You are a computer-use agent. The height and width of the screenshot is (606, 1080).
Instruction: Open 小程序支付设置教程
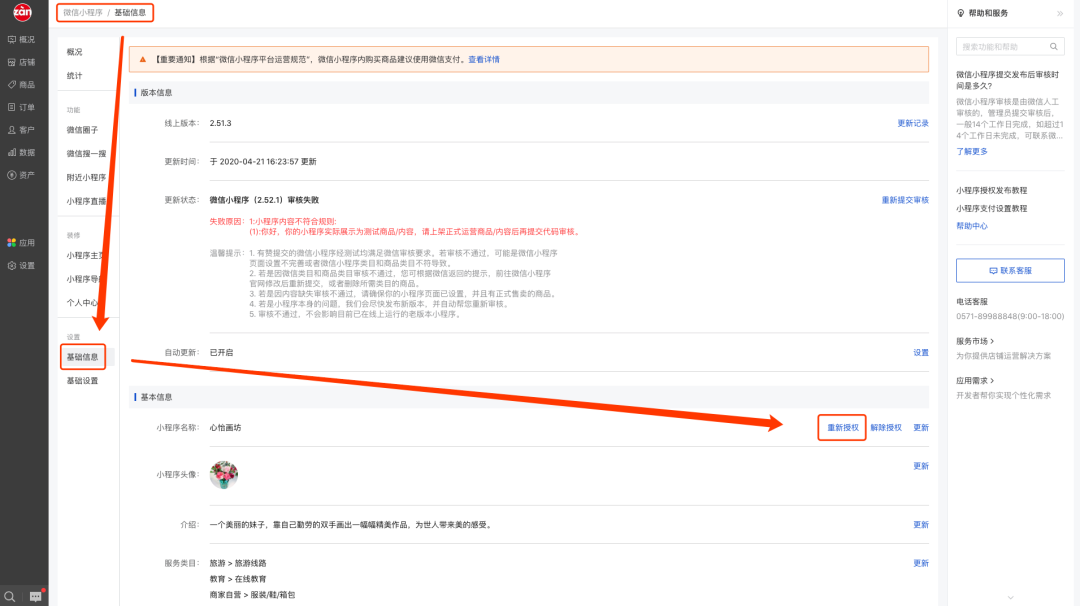pos(991,208)
